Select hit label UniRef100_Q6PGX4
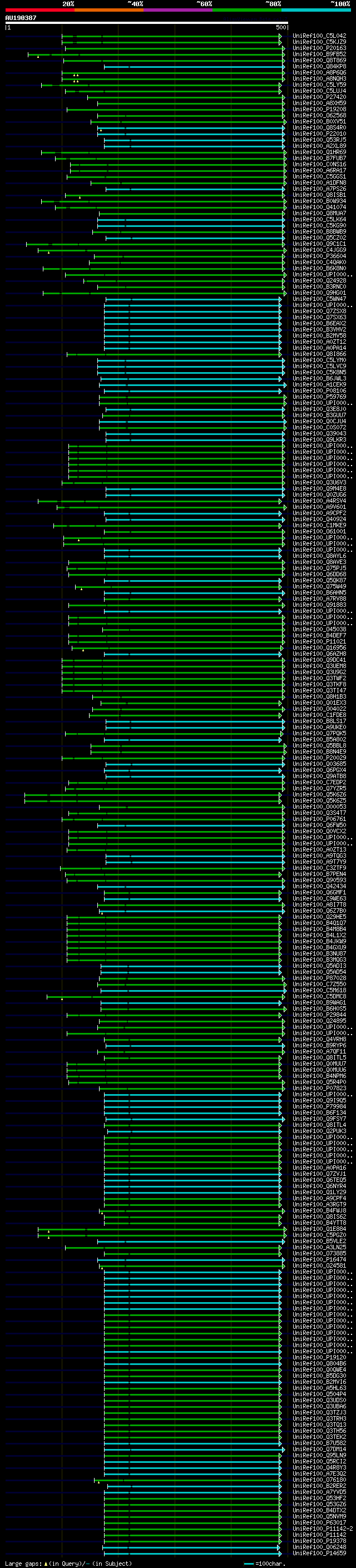This screenshot has height=1568, width=356. (319, 770)
